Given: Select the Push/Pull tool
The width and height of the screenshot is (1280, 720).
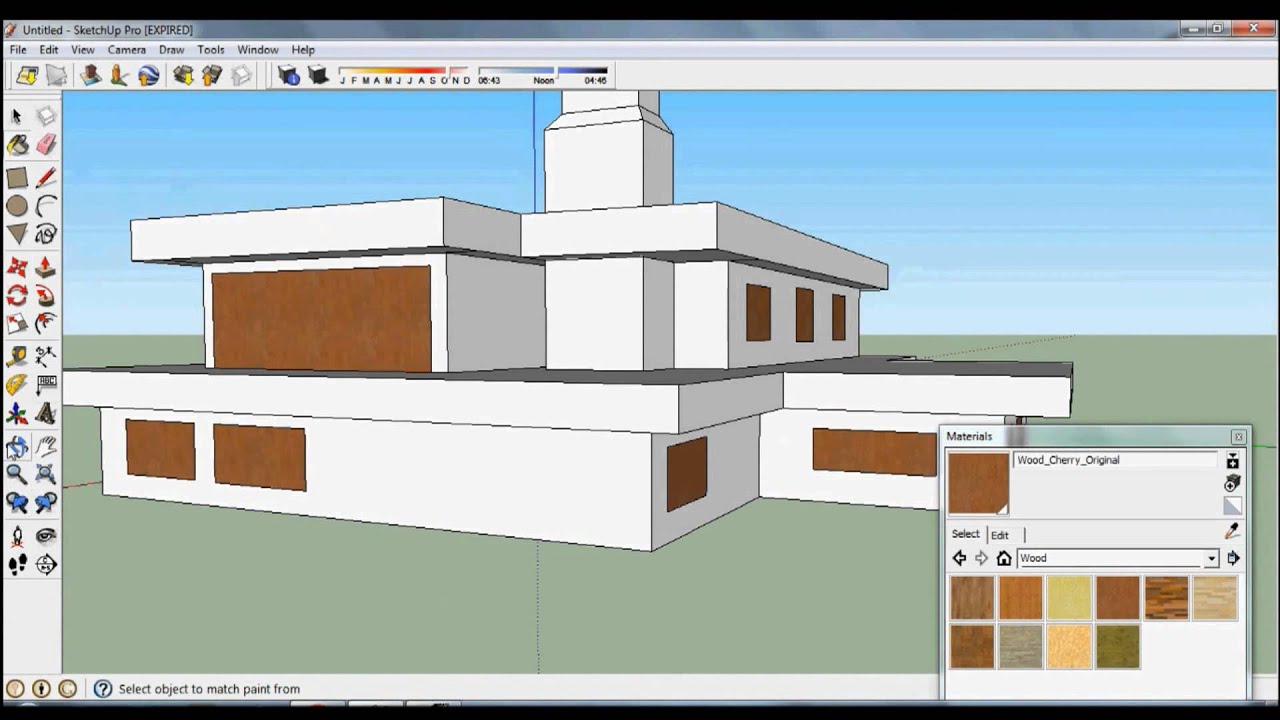Looking at the screenshot, I should point(46,268).
